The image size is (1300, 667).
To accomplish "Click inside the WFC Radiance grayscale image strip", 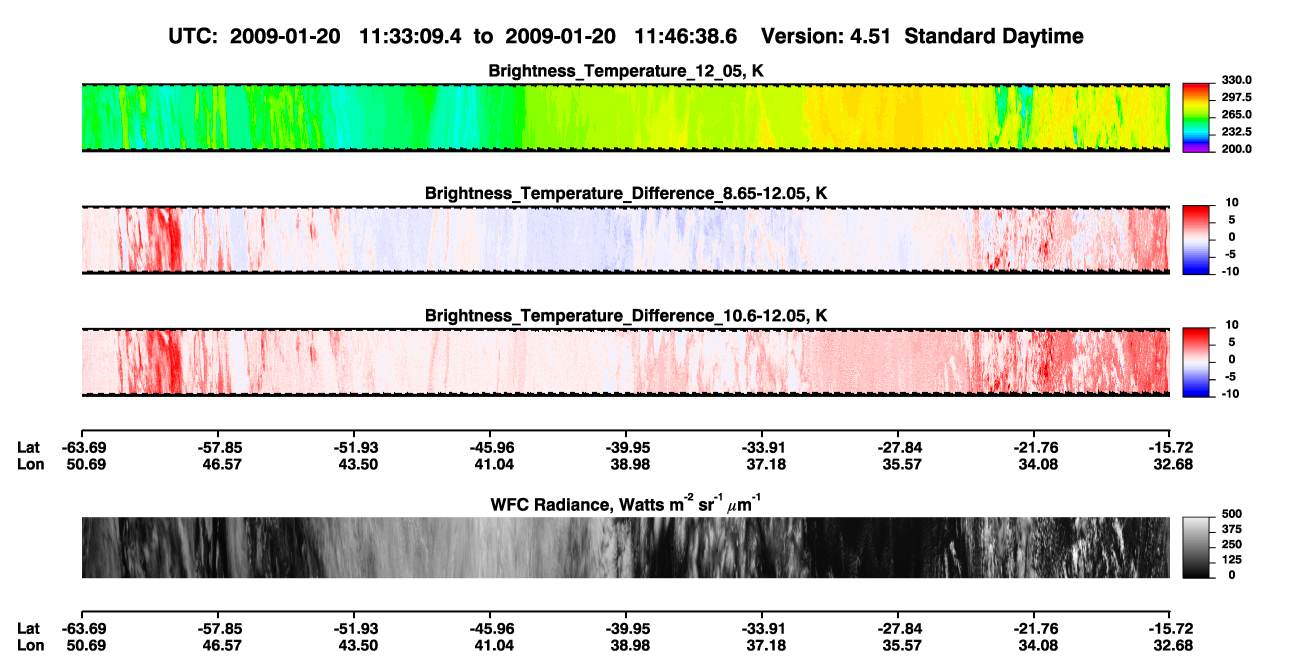I will (x=625, y=547).
